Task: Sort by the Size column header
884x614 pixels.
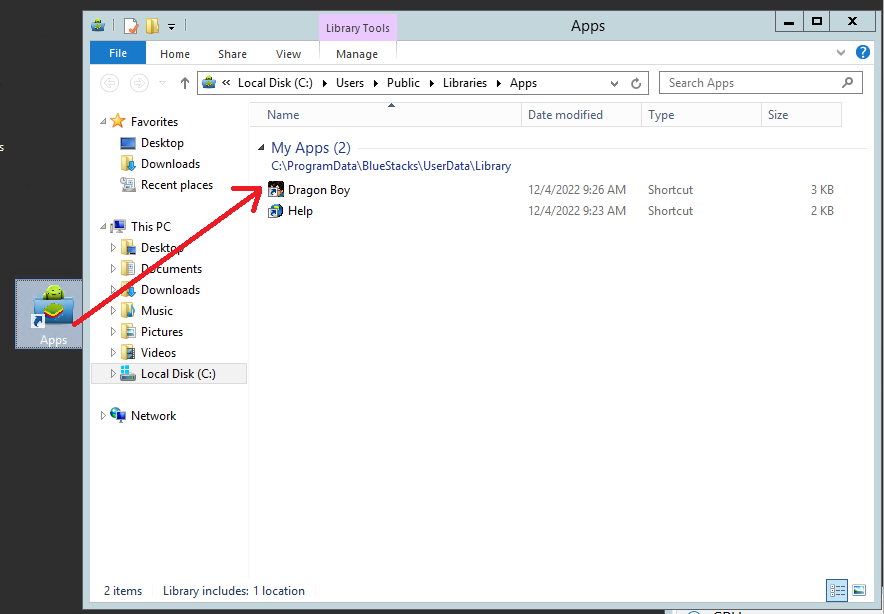Action: [x=801, y=115]
